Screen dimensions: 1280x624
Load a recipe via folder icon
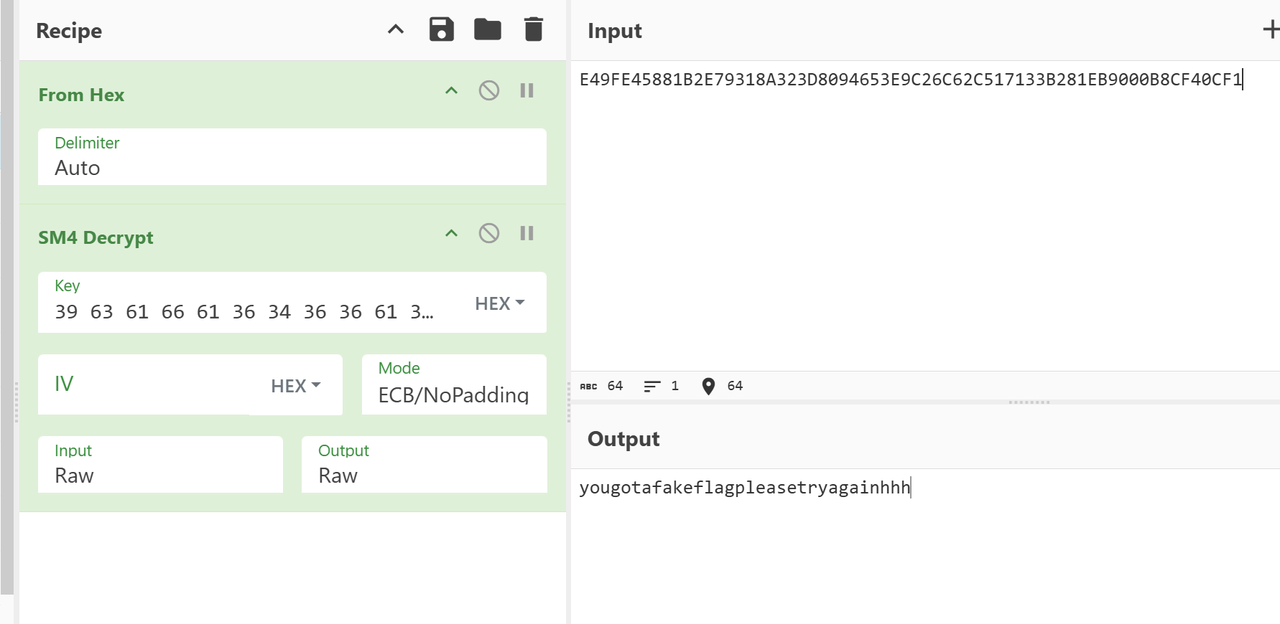(487, 30)
